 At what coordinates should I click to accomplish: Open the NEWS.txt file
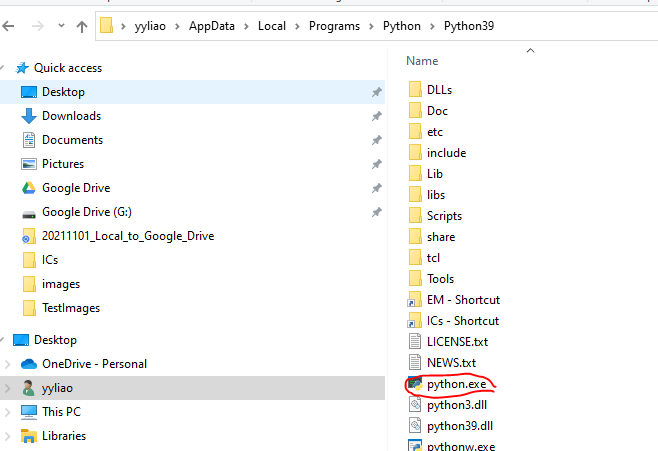point(451,362)
